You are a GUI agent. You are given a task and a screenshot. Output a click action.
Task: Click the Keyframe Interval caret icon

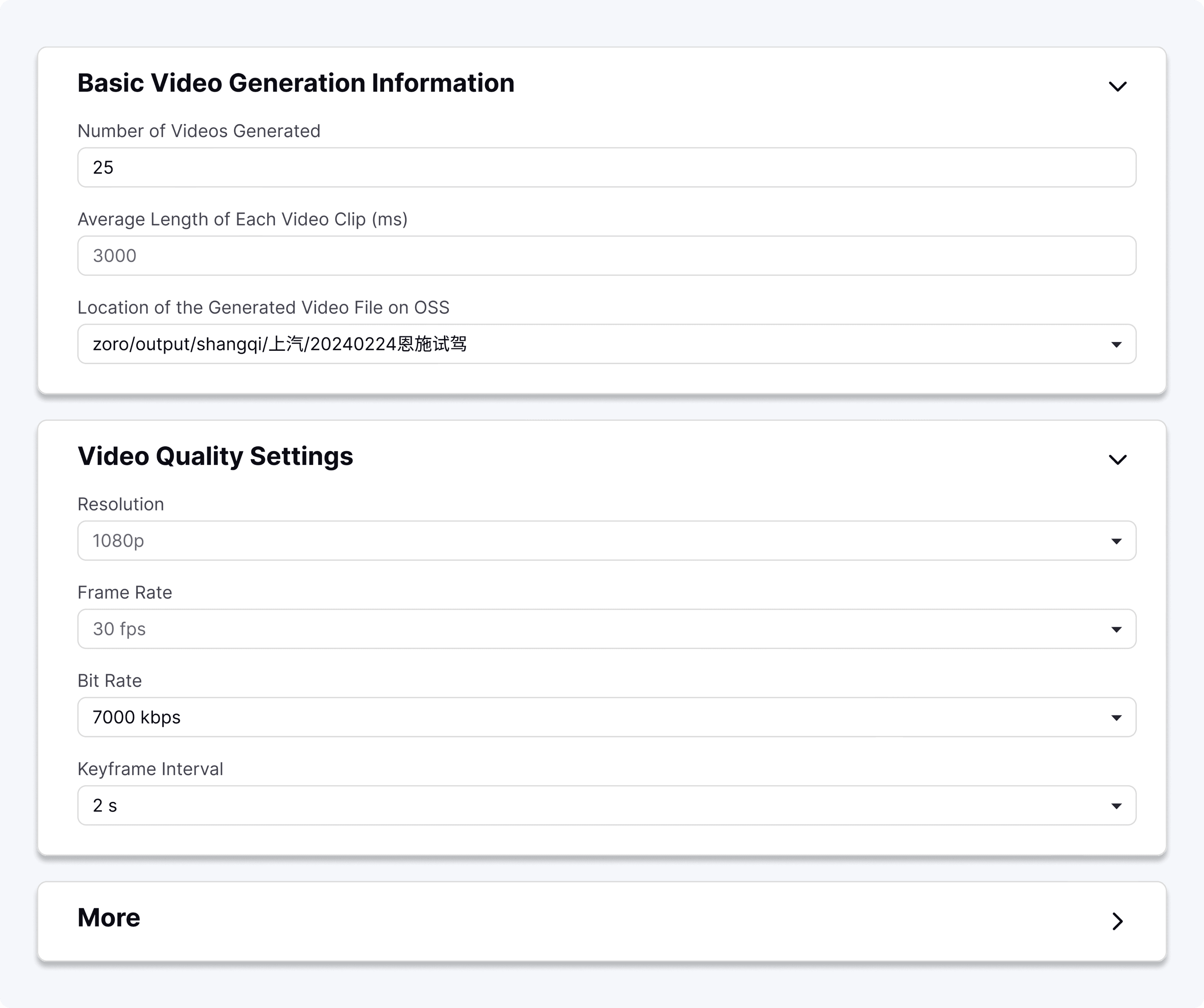(1116, 806)
